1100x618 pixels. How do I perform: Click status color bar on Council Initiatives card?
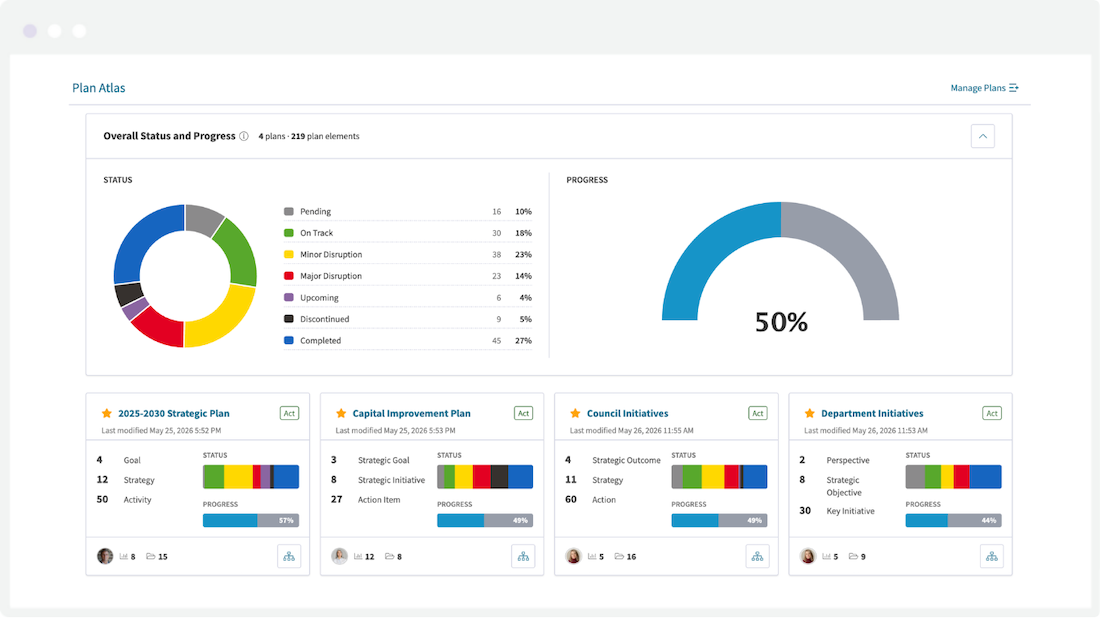[720, 477]
